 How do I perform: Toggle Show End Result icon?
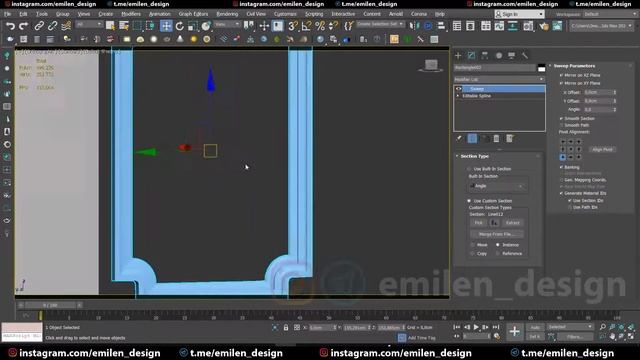472,139
